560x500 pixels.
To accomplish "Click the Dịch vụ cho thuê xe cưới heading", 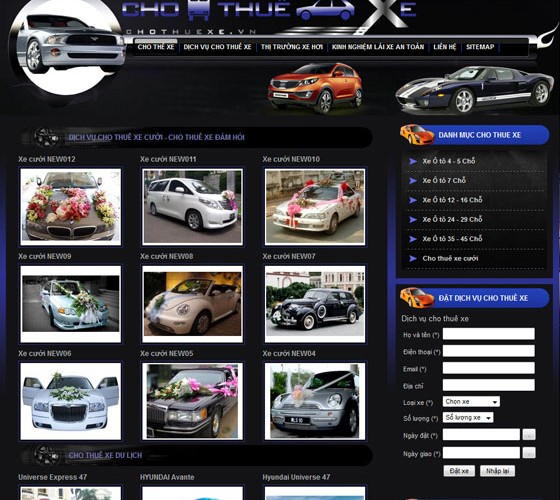I will 156,137.
